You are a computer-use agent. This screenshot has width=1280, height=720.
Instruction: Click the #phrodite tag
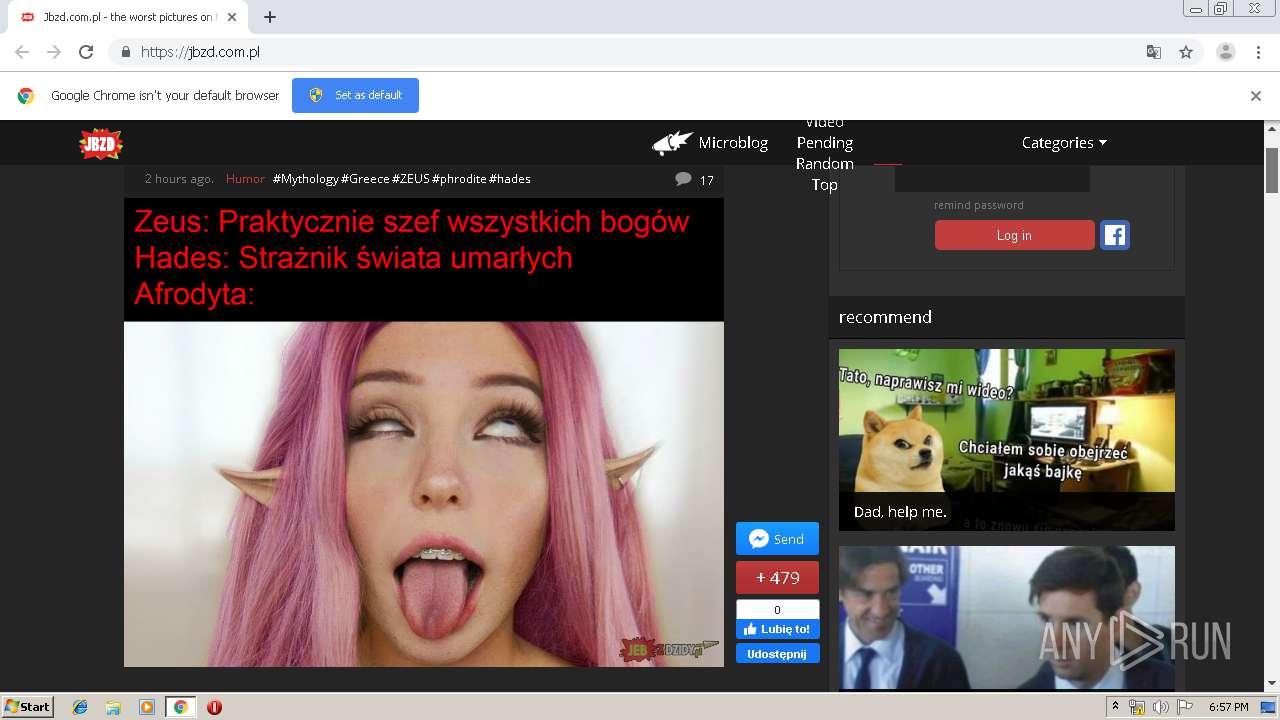pos(459,179)
